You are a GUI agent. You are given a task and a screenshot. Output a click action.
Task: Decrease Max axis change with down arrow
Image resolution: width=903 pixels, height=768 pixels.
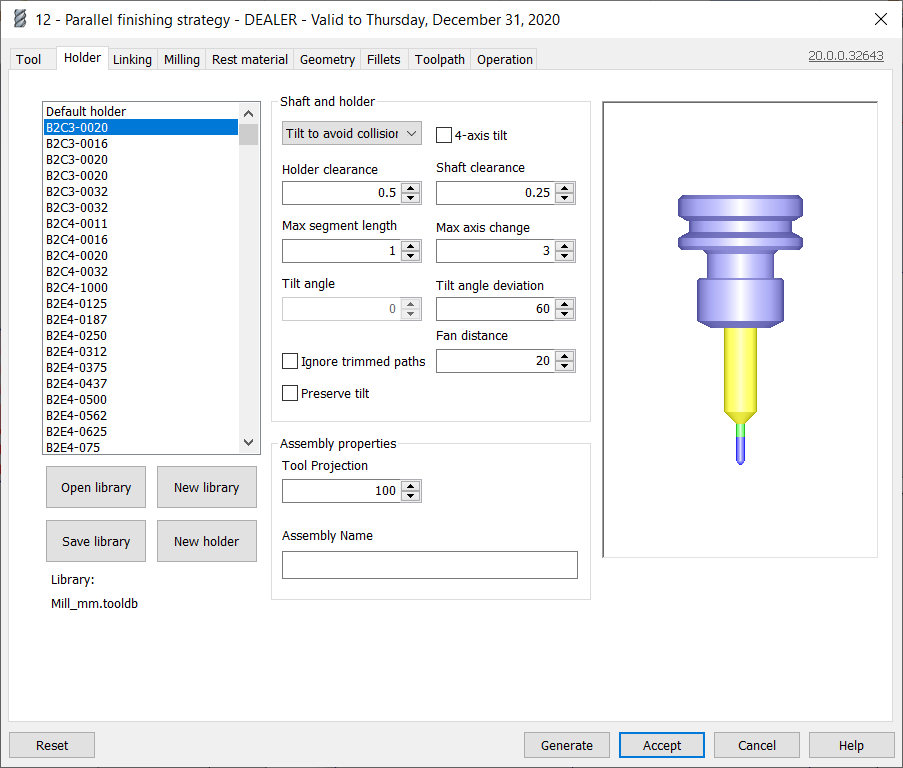tap(565, 256)
